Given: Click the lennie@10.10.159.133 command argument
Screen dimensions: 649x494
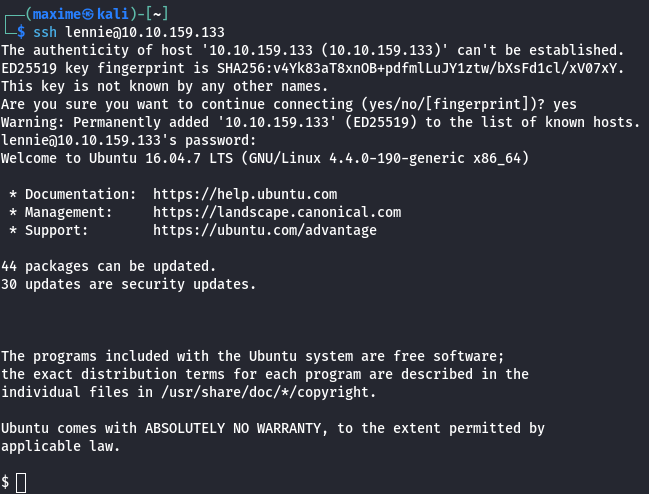Looking at the screenshot, I should click(x=145, y=32).
